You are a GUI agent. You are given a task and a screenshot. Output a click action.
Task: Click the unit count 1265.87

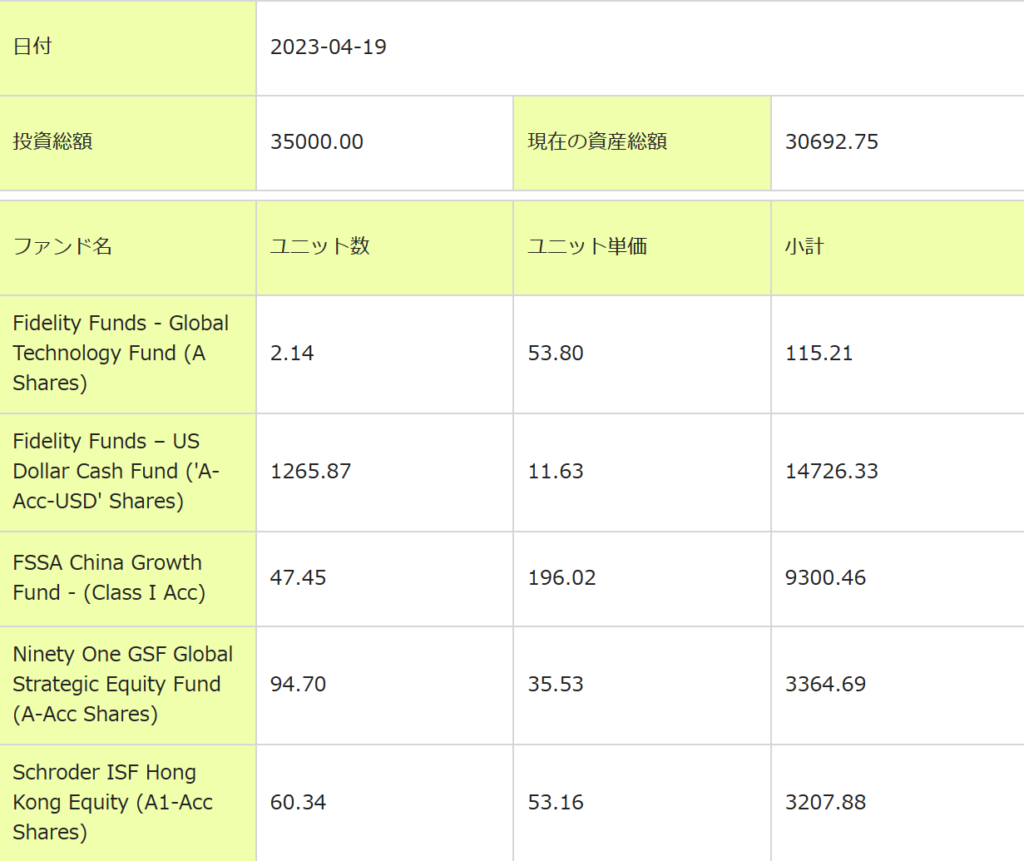pos(311,471)
